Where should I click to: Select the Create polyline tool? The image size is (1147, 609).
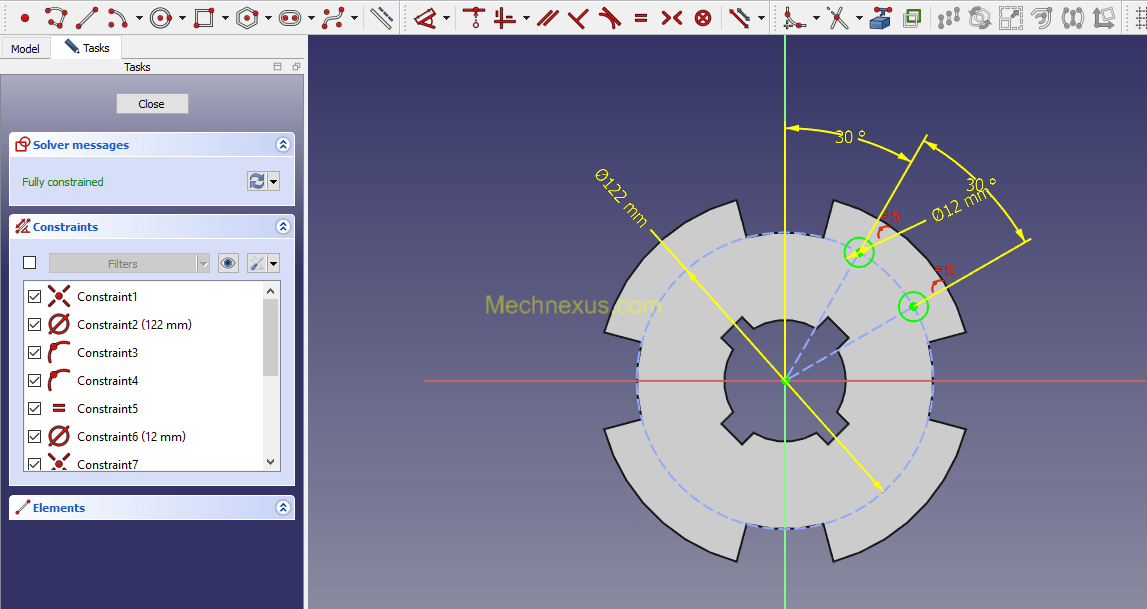56,17
